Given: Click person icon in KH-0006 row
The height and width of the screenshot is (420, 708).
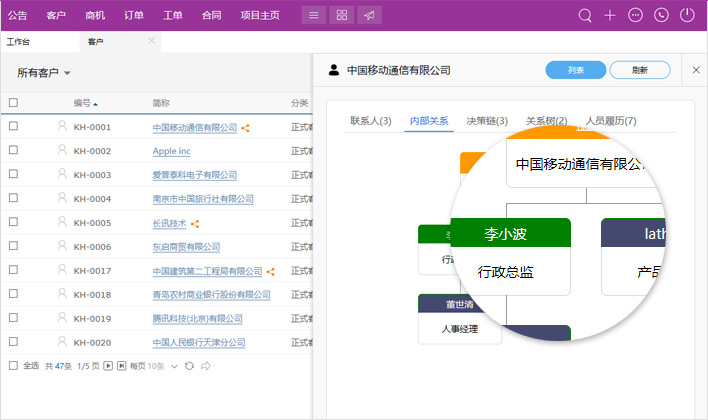Looking at the screenshot, I should click(62, 246).
